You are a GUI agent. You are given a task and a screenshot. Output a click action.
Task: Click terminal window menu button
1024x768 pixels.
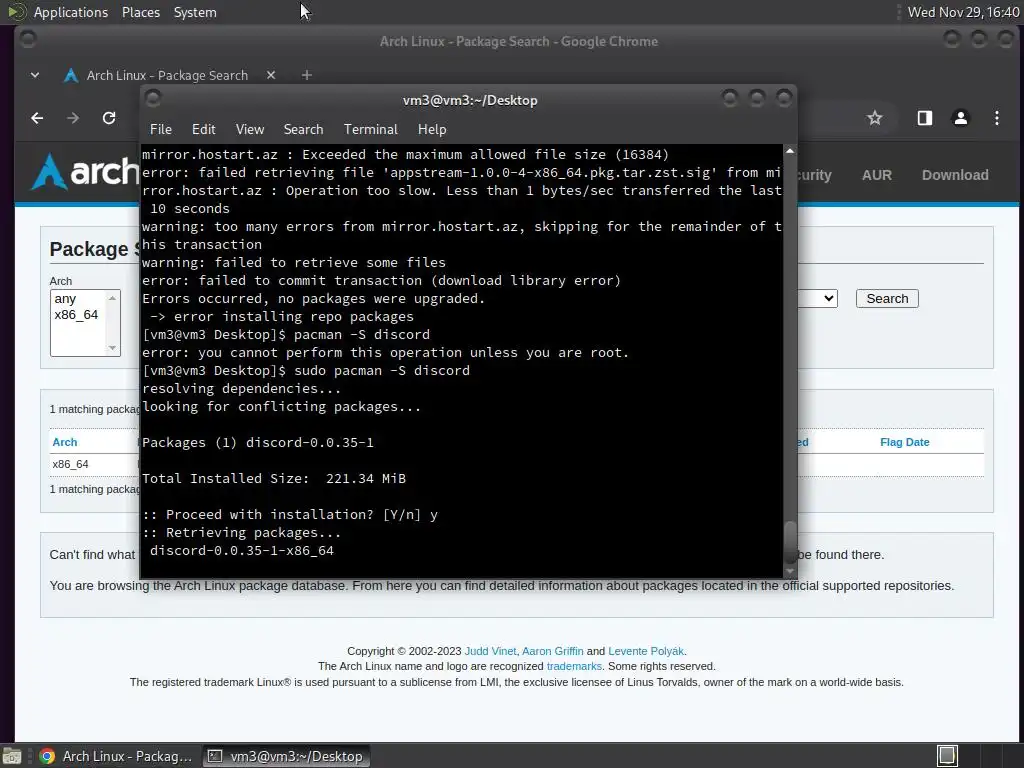[x=153, y=99]
